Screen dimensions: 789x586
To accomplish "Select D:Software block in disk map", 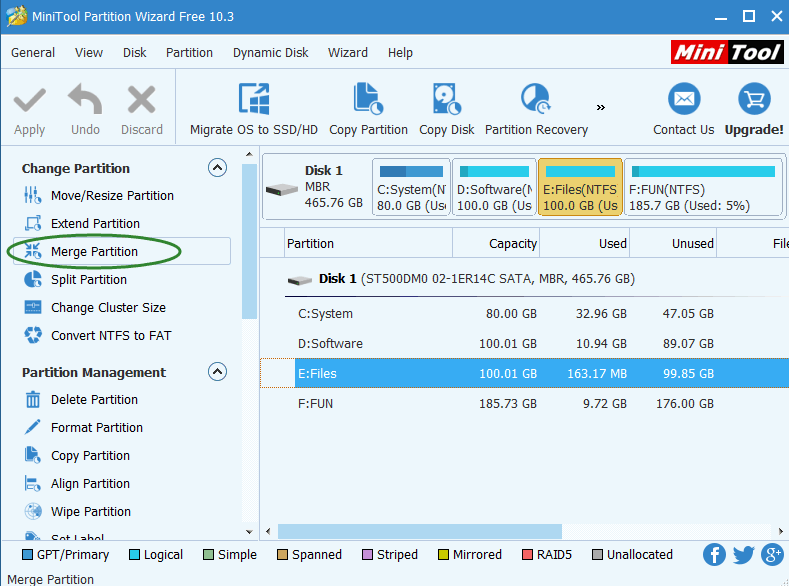I will [494, 187].
